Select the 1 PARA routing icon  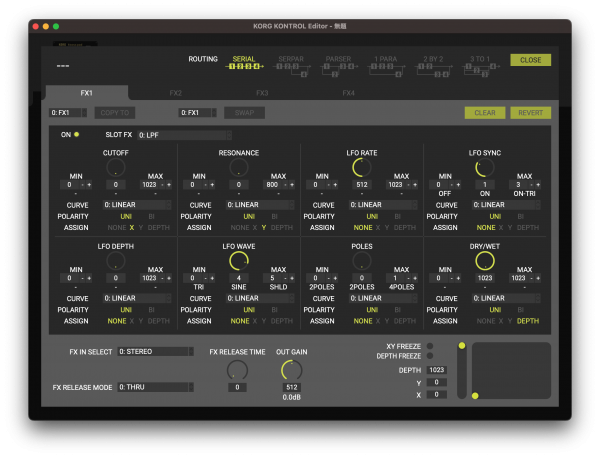(x=386, y=66)
